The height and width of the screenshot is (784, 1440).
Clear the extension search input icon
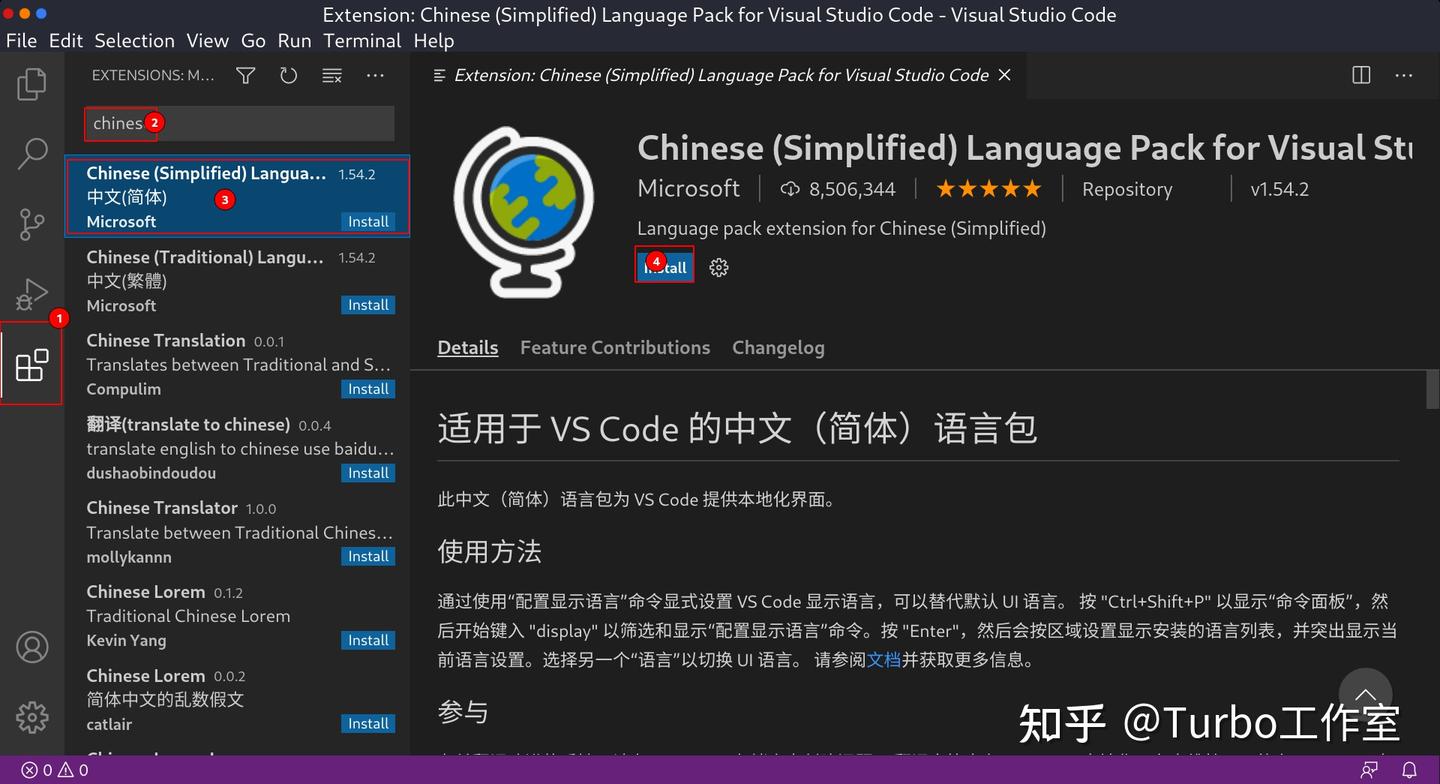click(x=331, y=75)
